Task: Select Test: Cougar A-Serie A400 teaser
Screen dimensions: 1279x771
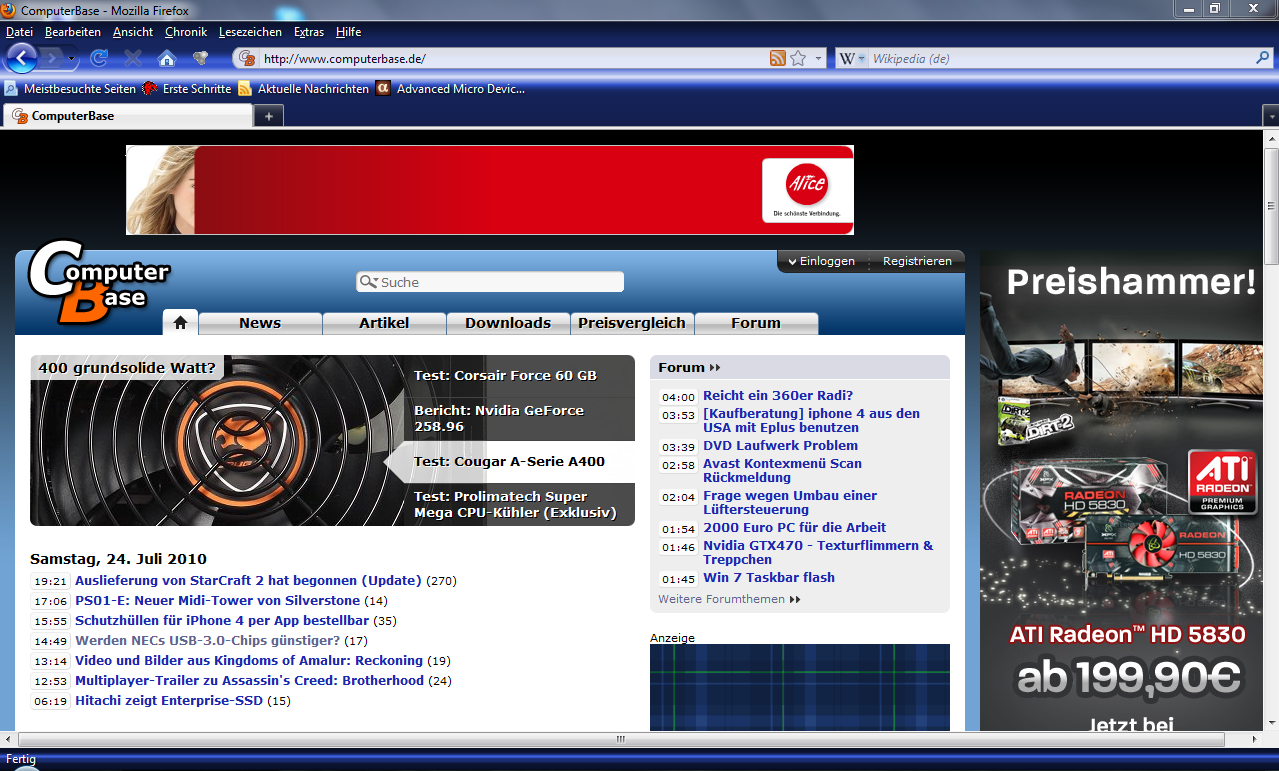Action: pos(509,462)
